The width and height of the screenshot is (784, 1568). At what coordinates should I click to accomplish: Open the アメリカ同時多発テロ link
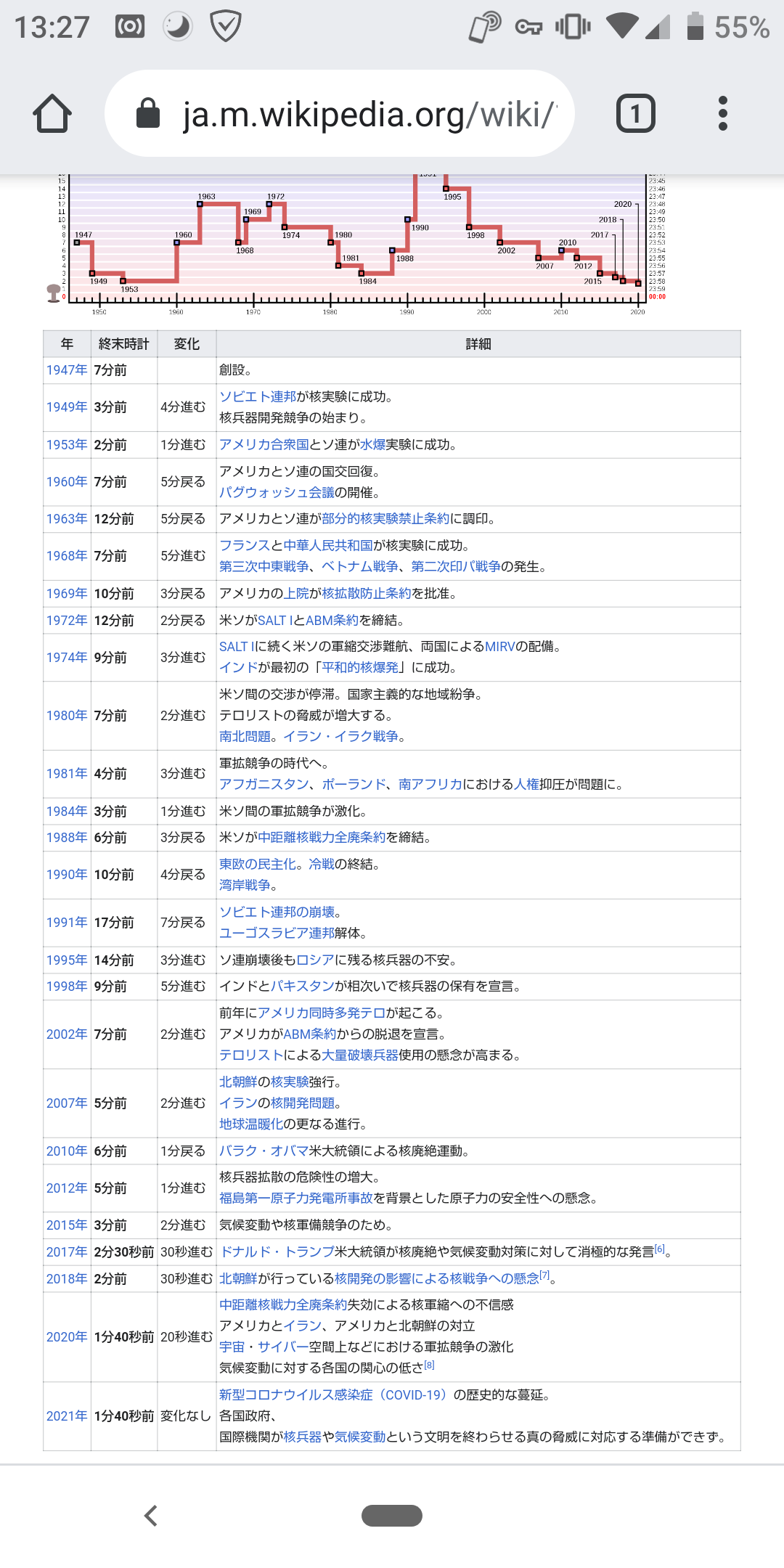click(322, 1013)
